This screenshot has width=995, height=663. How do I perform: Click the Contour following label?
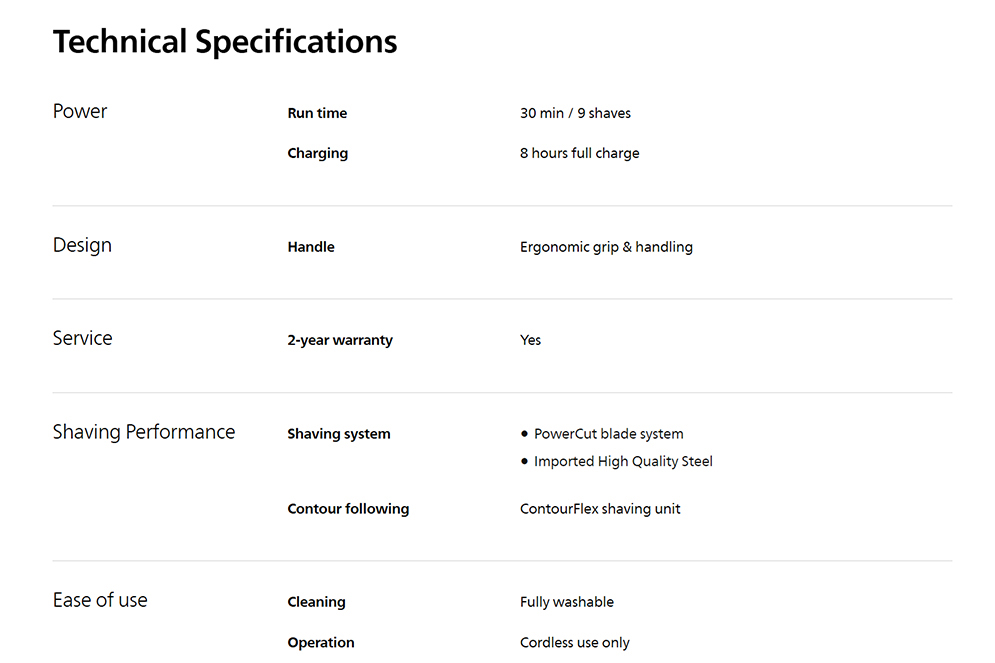pos(348,509)
